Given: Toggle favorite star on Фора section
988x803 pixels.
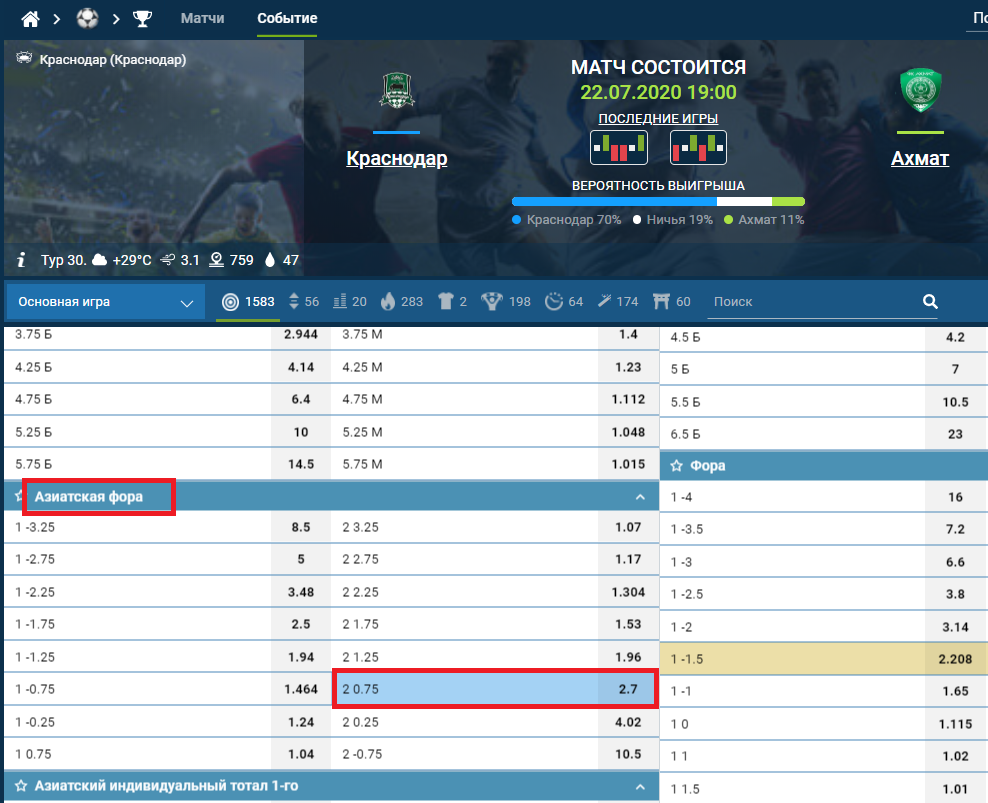Looking at the screenshot, I should coord(677,465).
